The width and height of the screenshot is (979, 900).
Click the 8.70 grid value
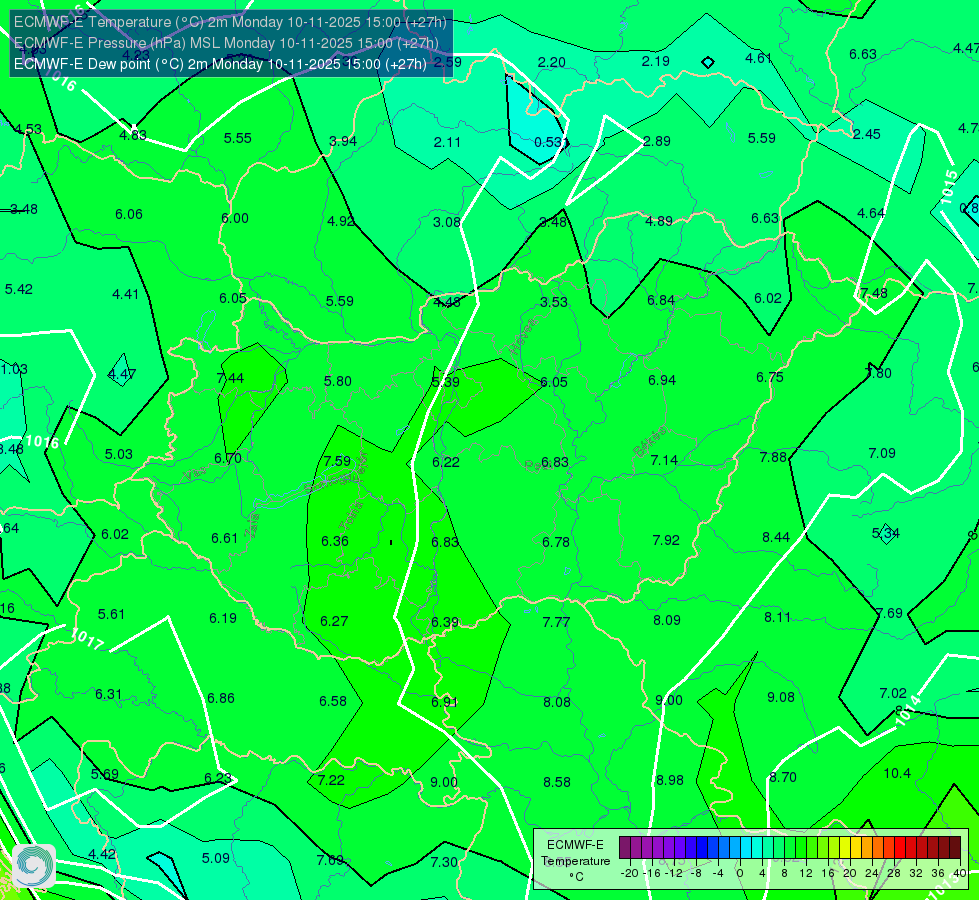[x=783, y=777]
